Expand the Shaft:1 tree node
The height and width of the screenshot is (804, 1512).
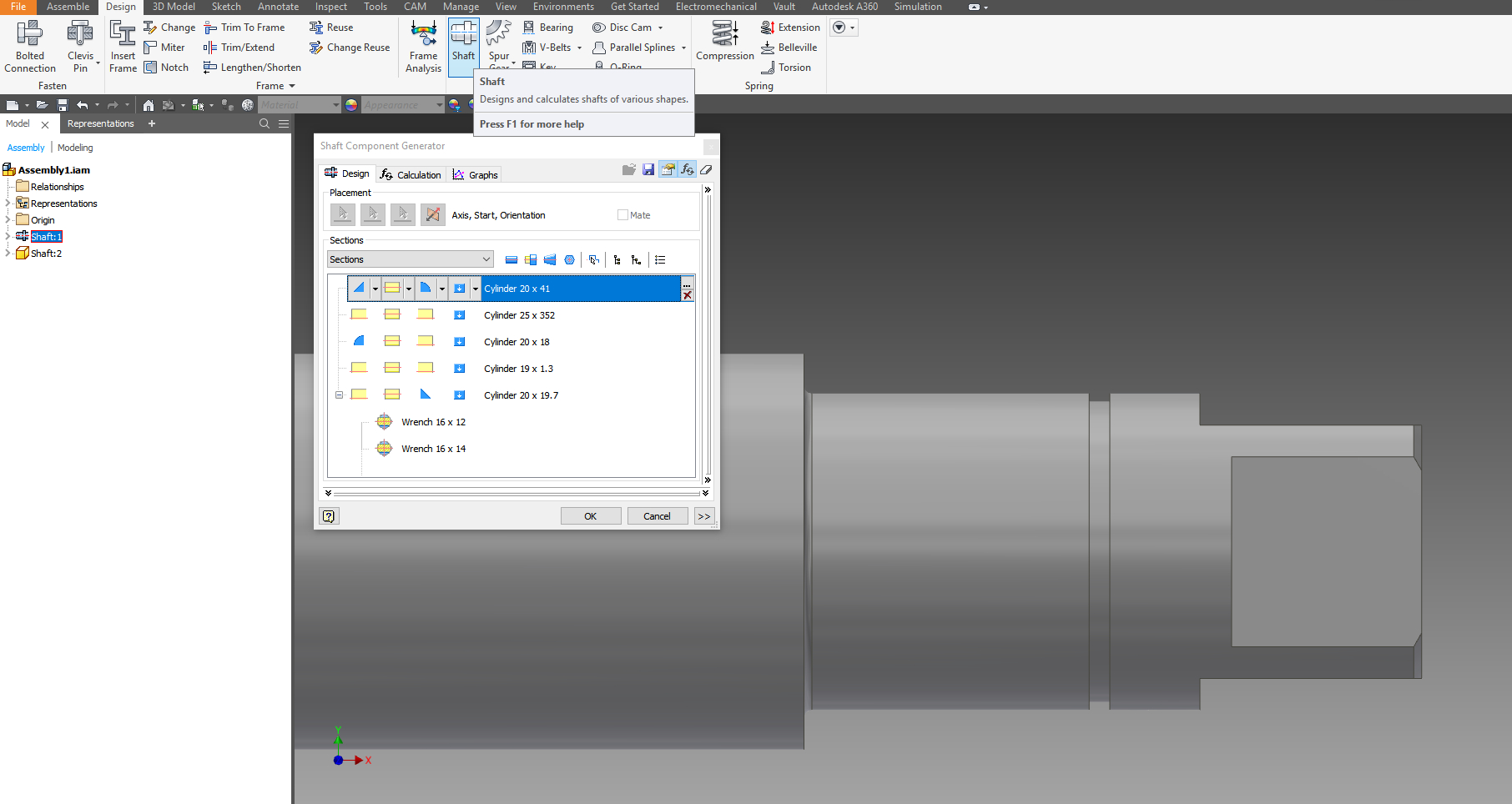coord(8,236)
